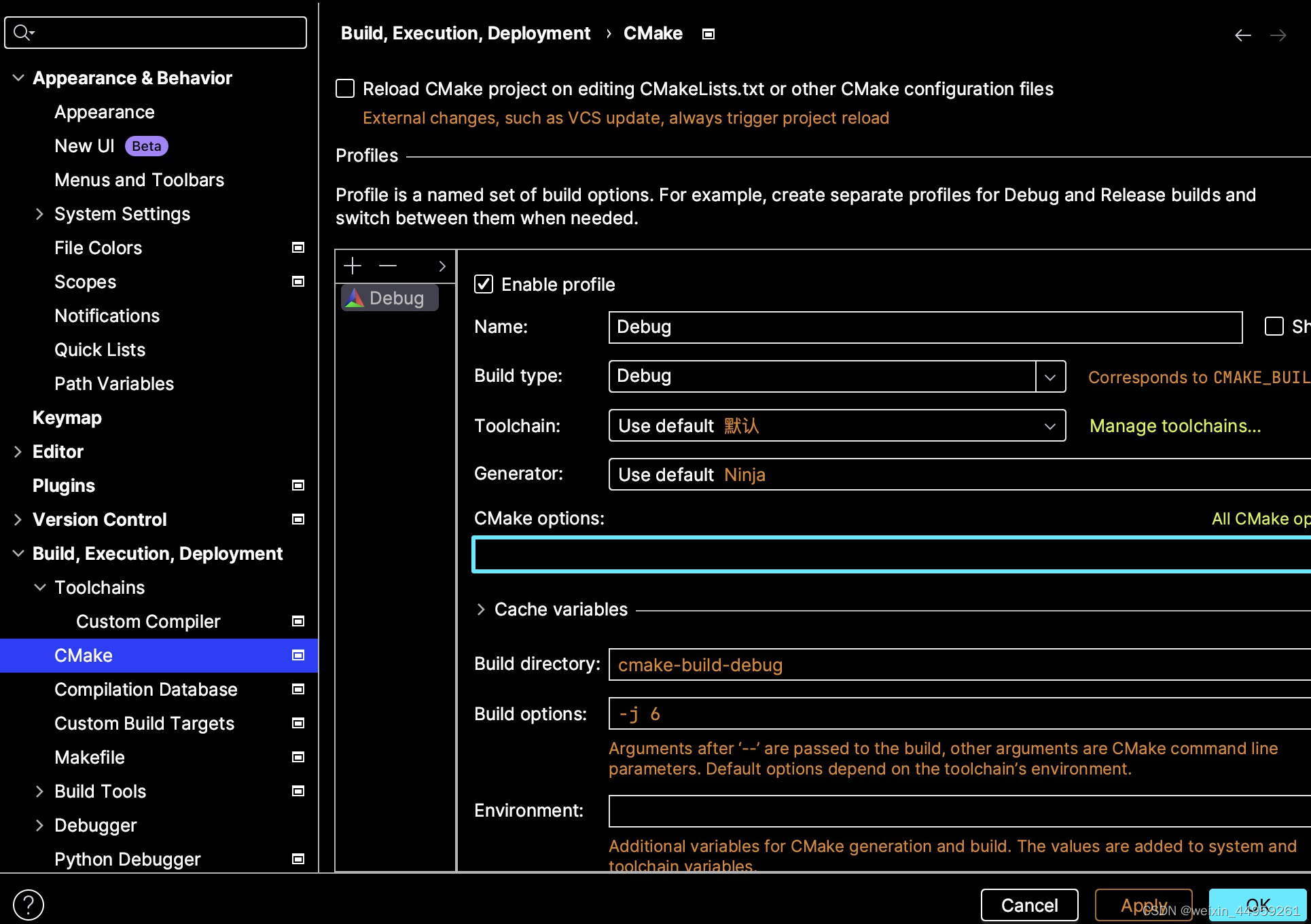Click the Manage toolchains link
This screenshot has width=1311, height=924.
click(1174, 426)
